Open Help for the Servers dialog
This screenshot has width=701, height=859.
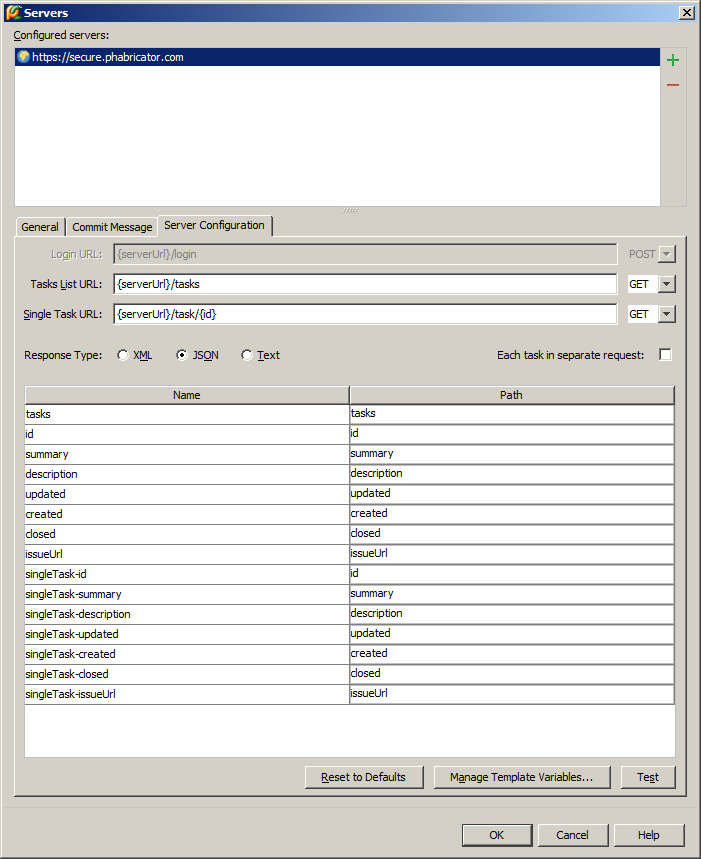[x=648, y=835]
